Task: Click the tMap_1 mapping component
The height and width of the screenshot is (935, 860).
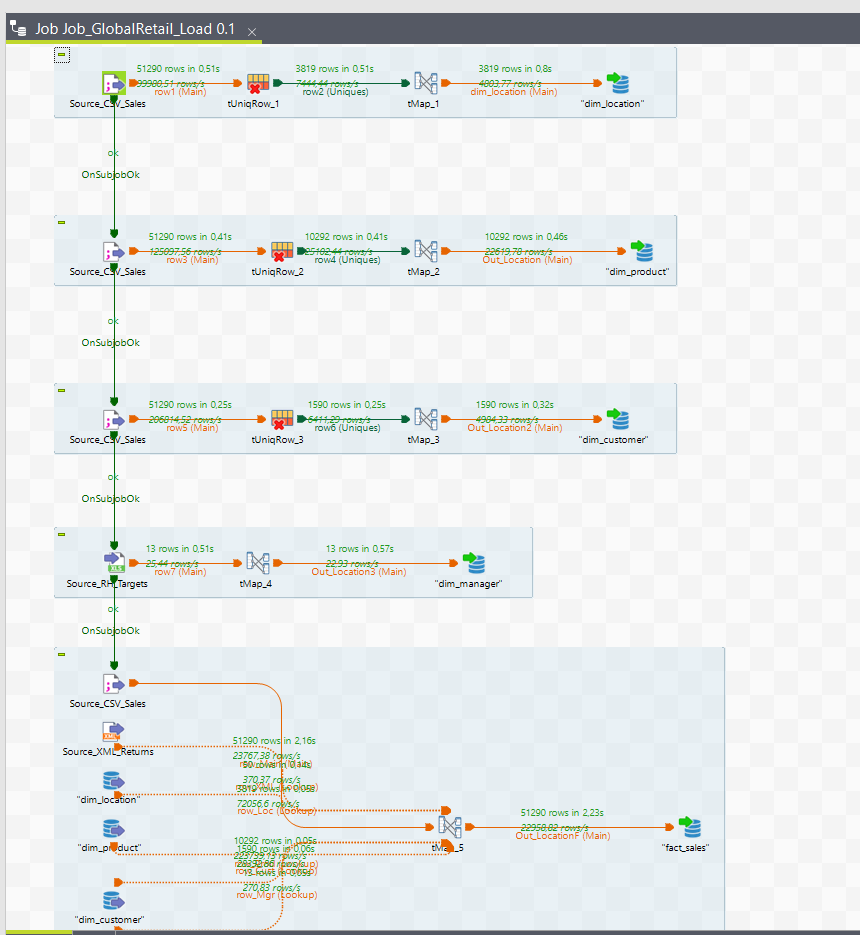Action: click(427, 84)
